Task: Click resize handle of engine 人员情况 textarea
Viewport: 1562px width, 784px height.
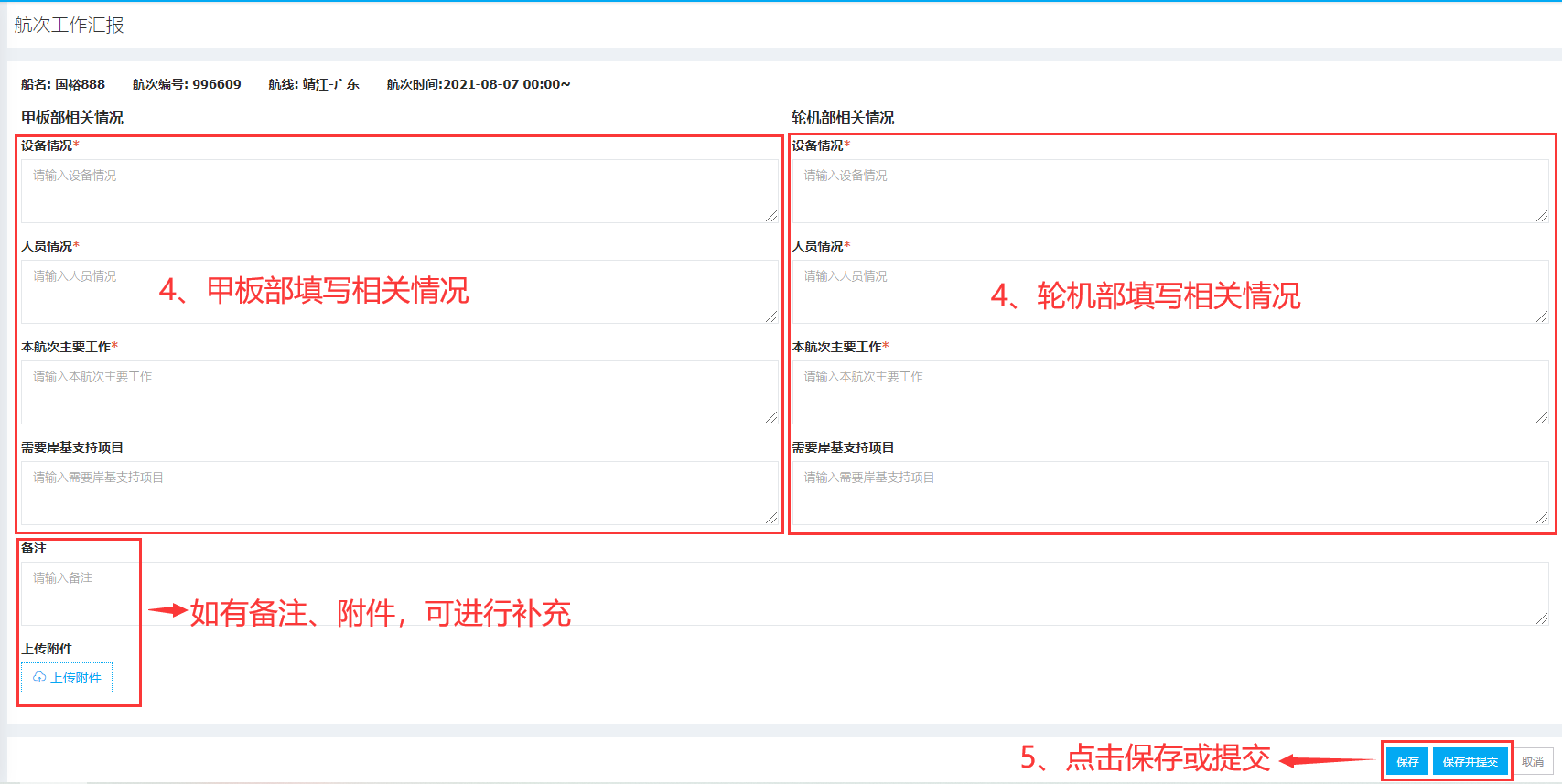Action: pos(1542,317)
